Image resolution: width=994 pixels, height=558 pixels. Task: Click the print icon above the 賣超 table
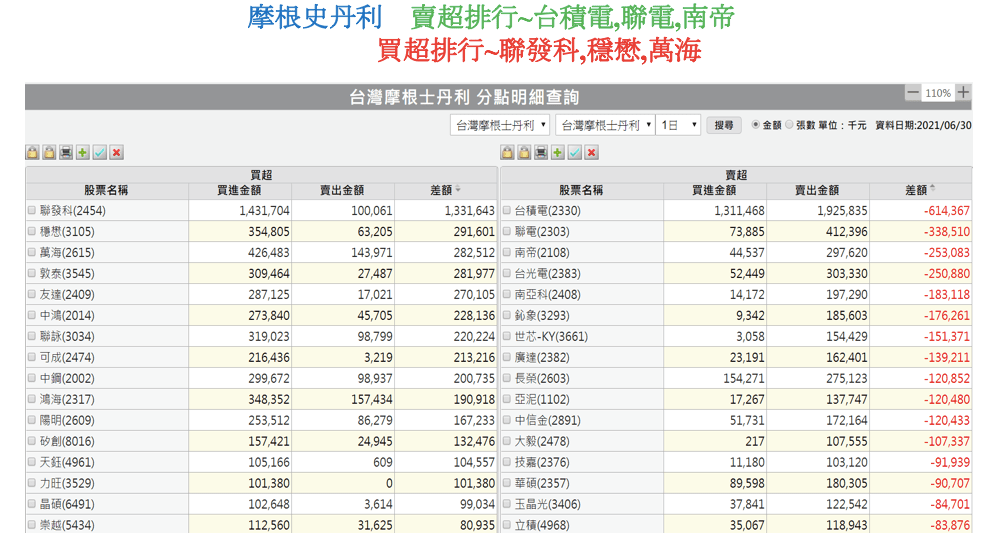pyautogui.click(x=541, y=152)
